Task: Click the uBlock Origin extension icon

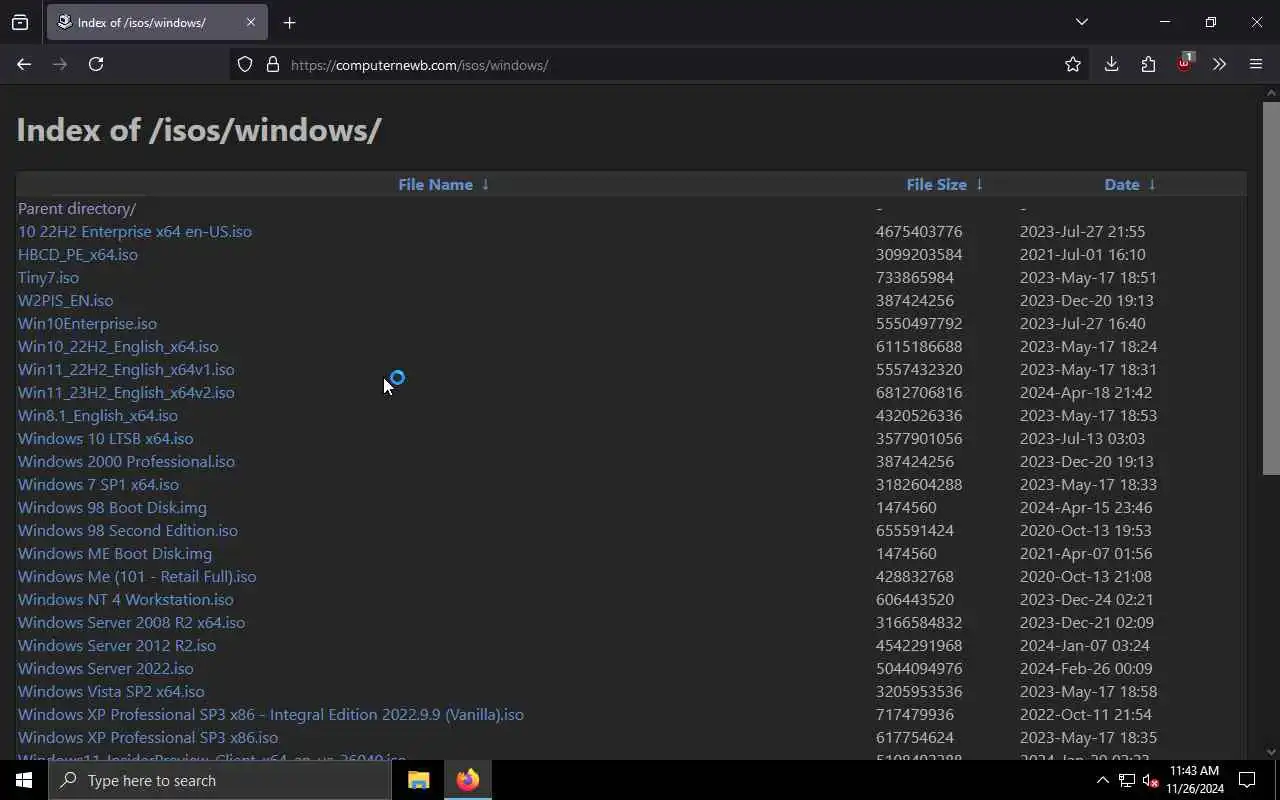Action: (x=1185, y=62)
